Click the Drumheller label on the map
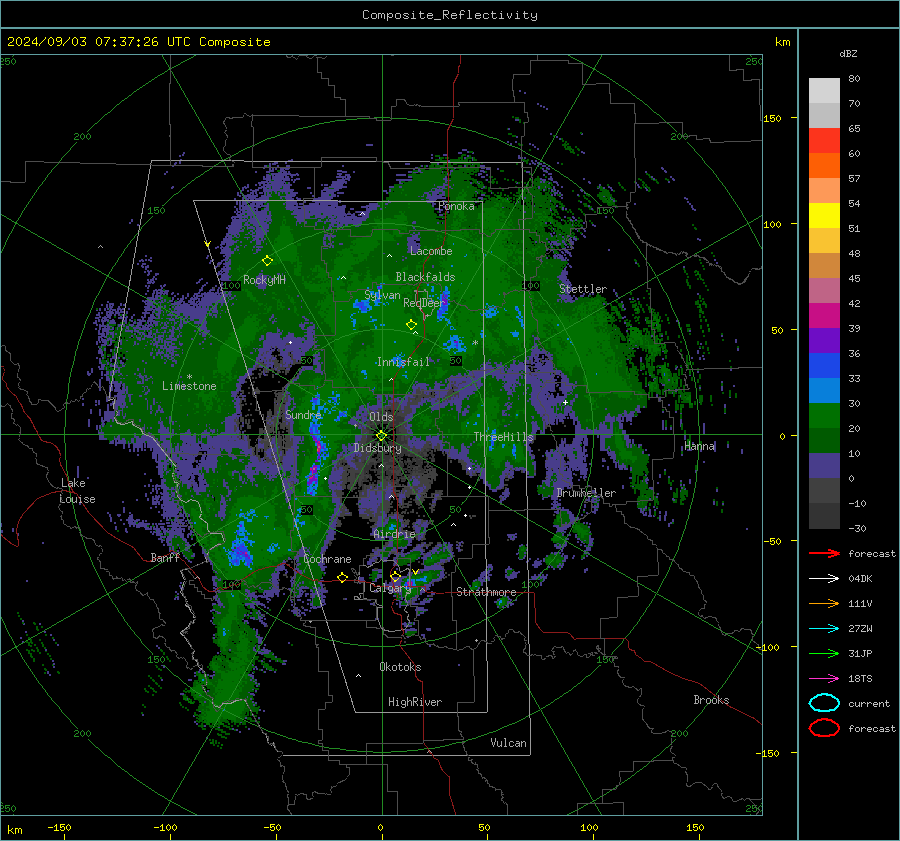The width and height of the screenshot is (900, 841). coord(586,493)
